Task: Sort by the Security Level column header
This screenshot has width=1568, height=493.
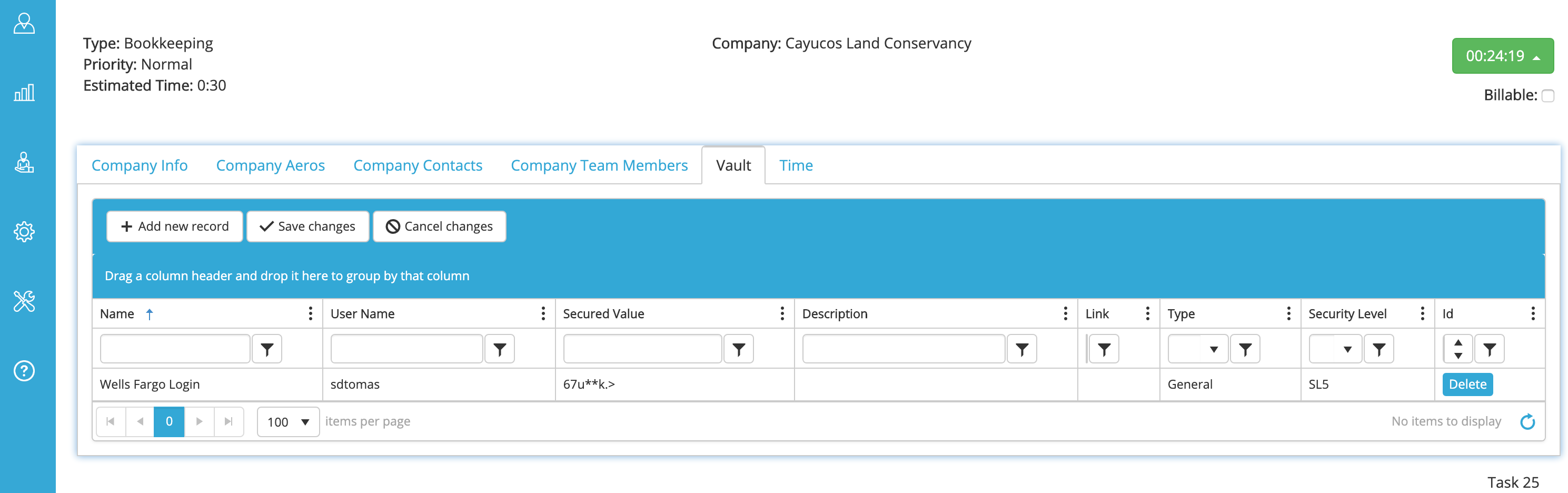Action: click(1348, 313)
